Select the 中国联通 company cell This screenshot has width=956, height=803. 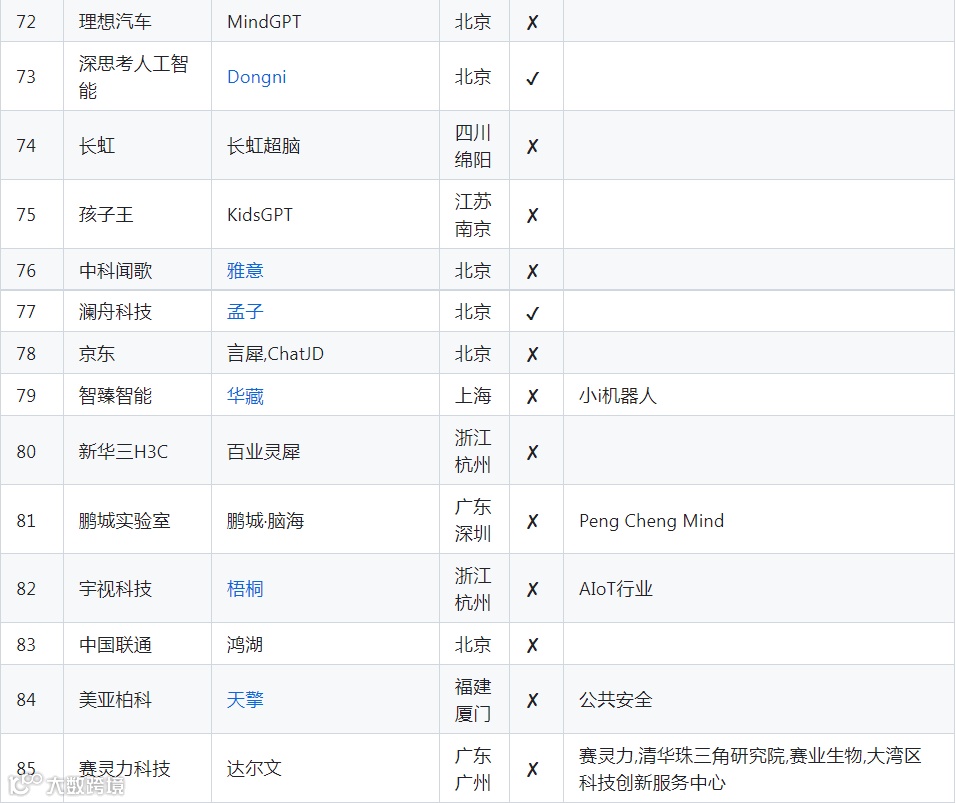pos(138,644)
